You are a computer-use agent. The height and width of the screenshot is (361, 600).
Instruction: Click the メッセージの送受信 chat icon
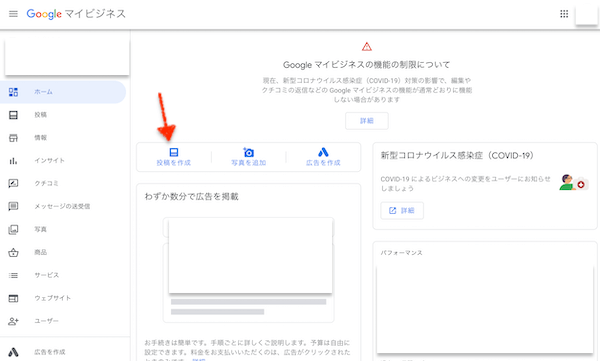point(13,206)
